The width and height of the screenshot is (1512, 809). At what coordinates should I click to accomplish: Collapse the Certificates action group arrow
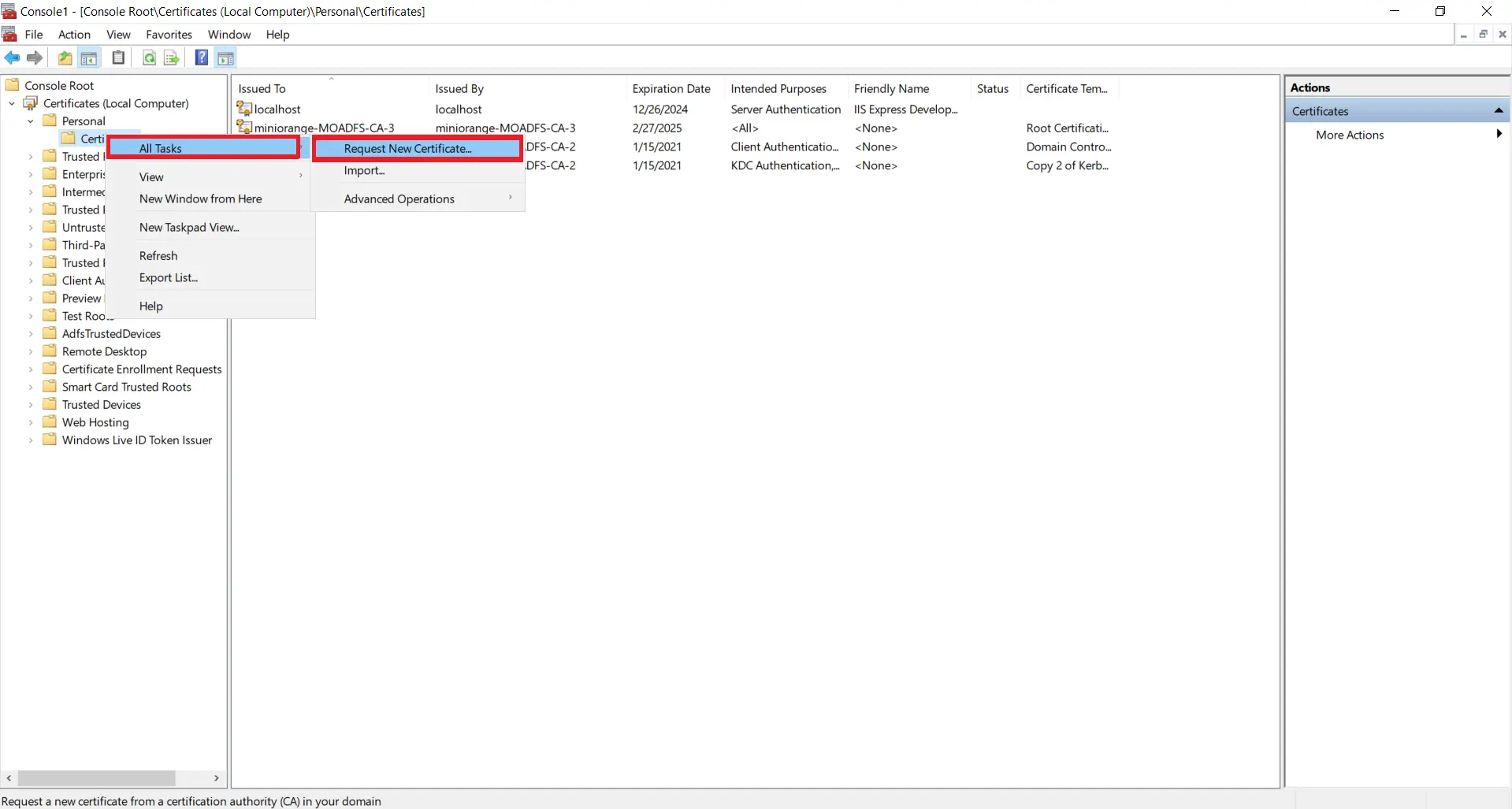(x=1498, y=110)
